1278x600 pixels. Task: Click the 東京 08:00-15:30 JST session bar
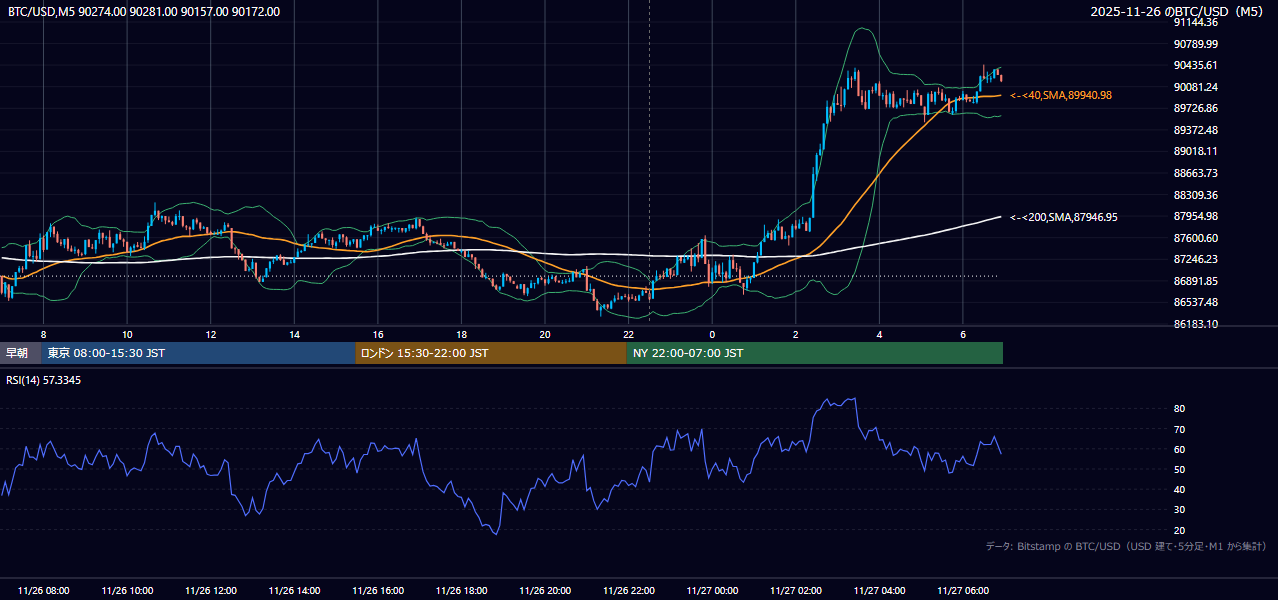(198, 353)
